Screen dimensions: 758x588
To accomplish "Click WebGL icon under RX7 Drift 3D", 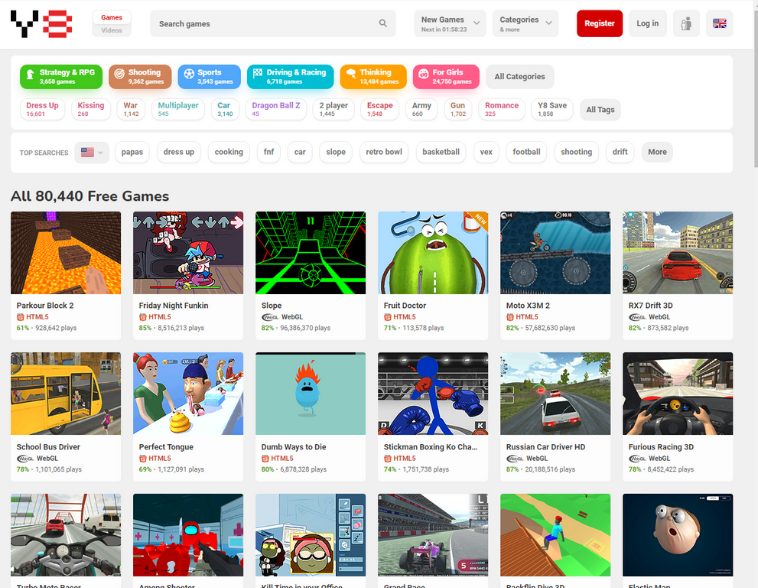I will (x=637, y=317).
